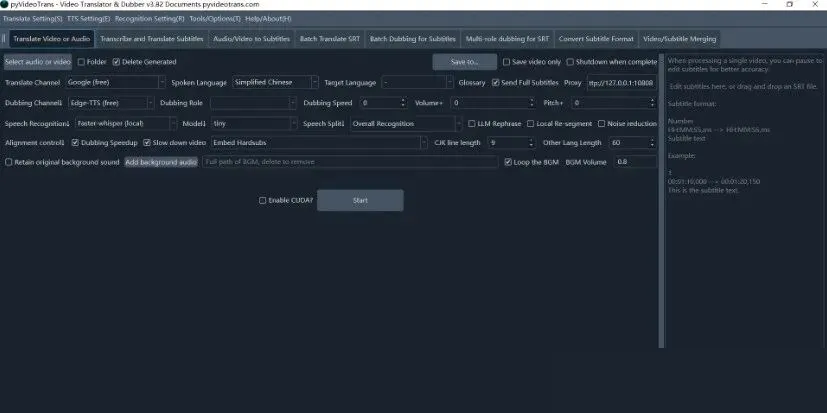The image size is (827, 413).
Task: Minimize the pyVideoTrans window
Action: click(765, 4)
